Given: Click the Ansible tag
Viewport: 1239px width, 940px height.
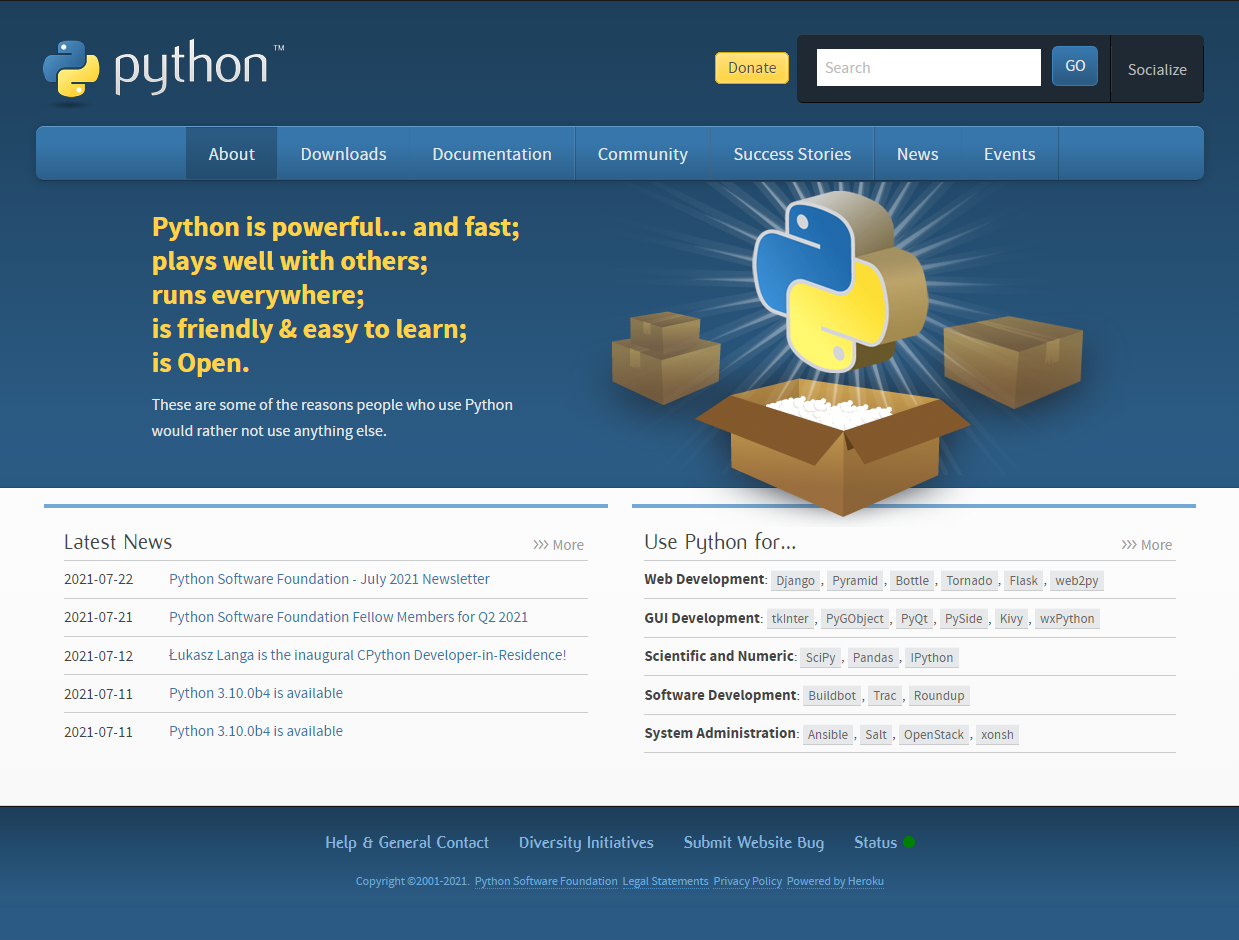Looking at the screenshot, I should pos(828,734).
